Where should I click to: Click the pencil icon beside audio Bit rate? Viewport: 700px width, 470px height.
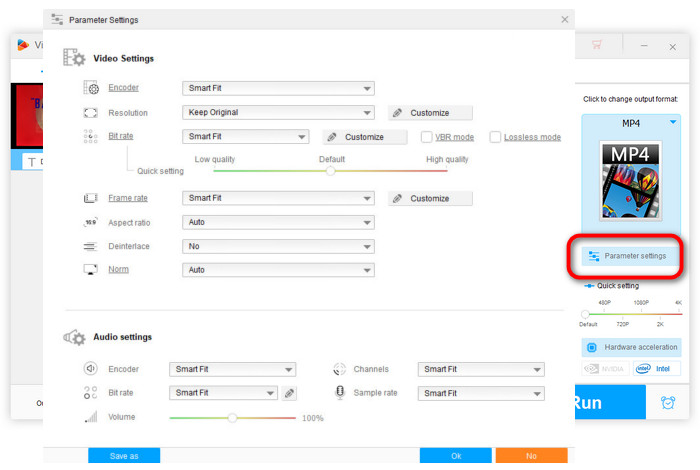tap(289, 393)
